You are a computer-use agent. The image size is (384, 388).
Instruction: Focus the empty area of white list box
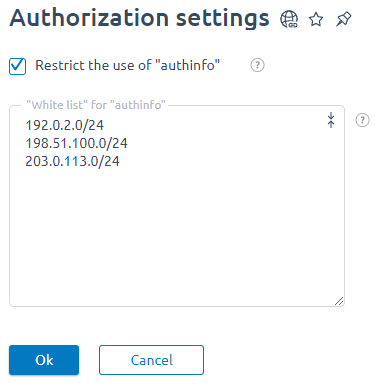tap(177, 233)
